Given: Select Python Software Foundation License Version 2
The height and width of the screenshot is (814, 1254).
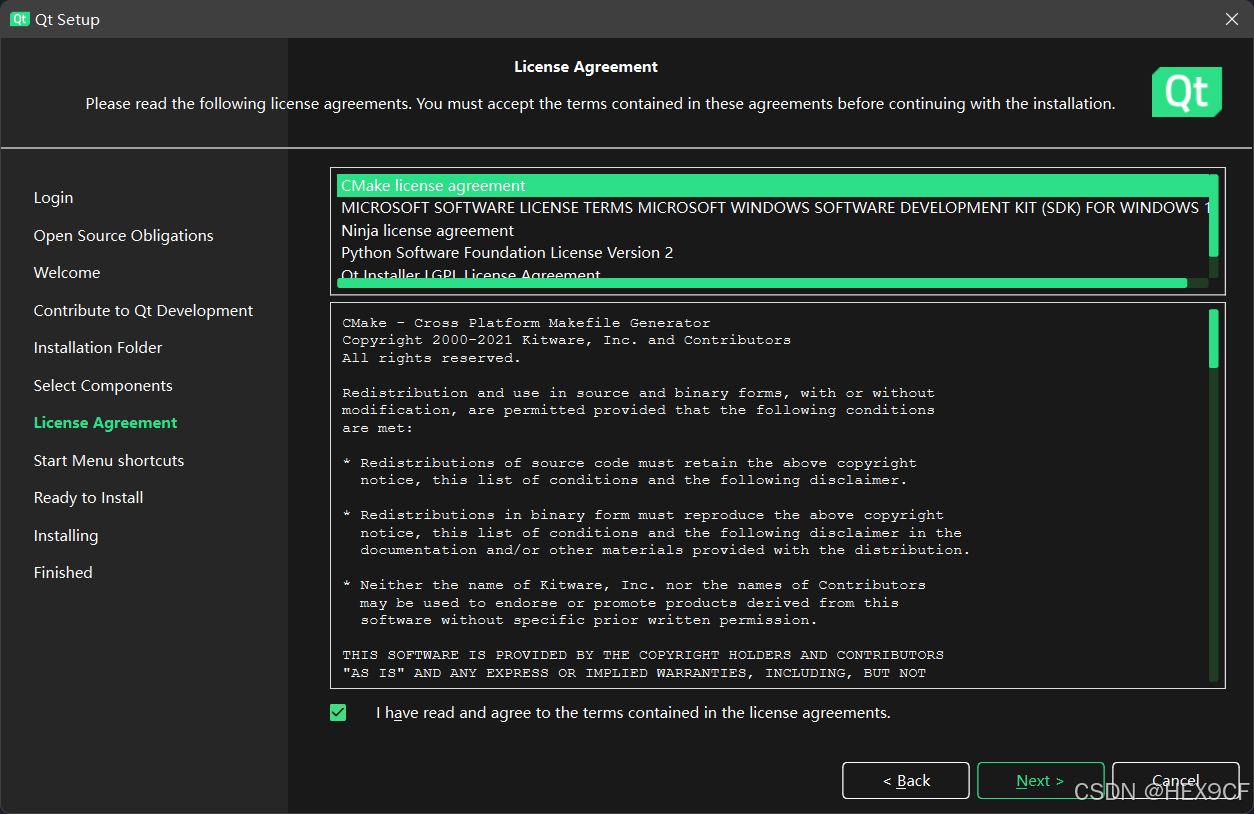Looking at the screenshot, I should coord(773,253).
